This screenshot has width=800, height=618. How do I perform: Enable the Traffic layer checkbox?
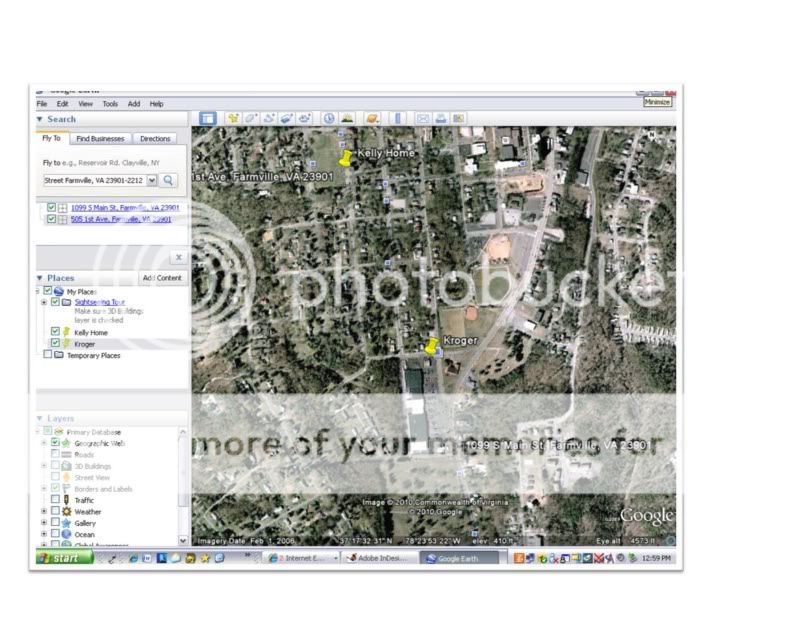(x=56, y=500)
